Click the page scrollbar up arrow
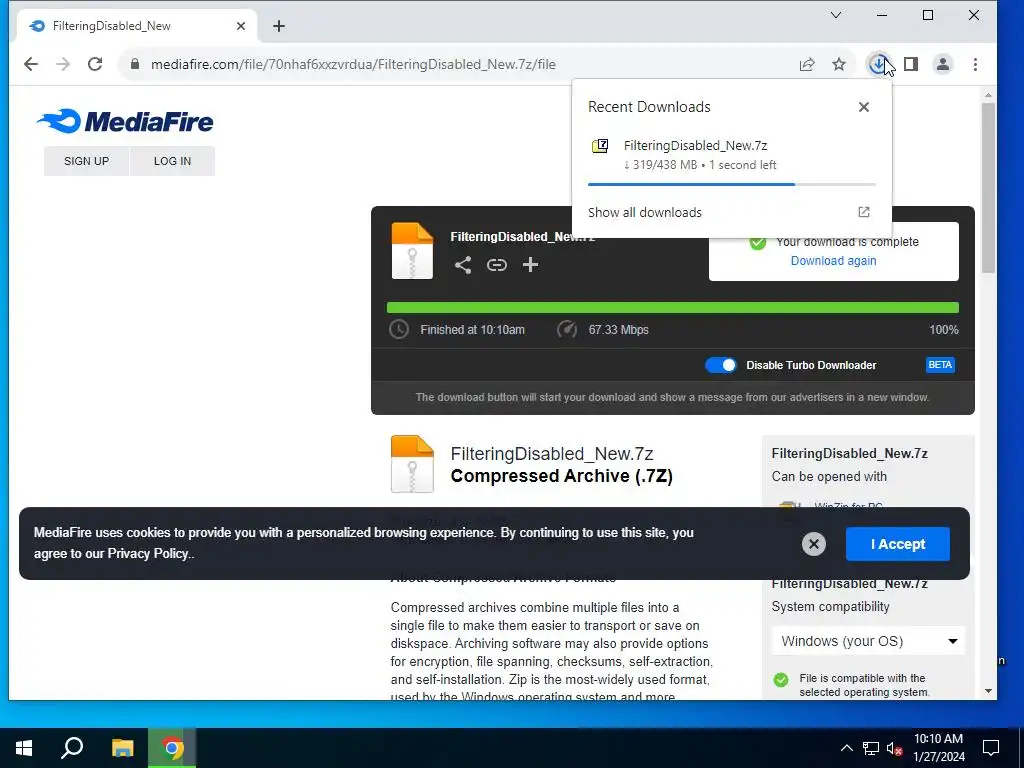Image resolution: width=1024 pixels, height=768 pixels. (x=988, y=95)
